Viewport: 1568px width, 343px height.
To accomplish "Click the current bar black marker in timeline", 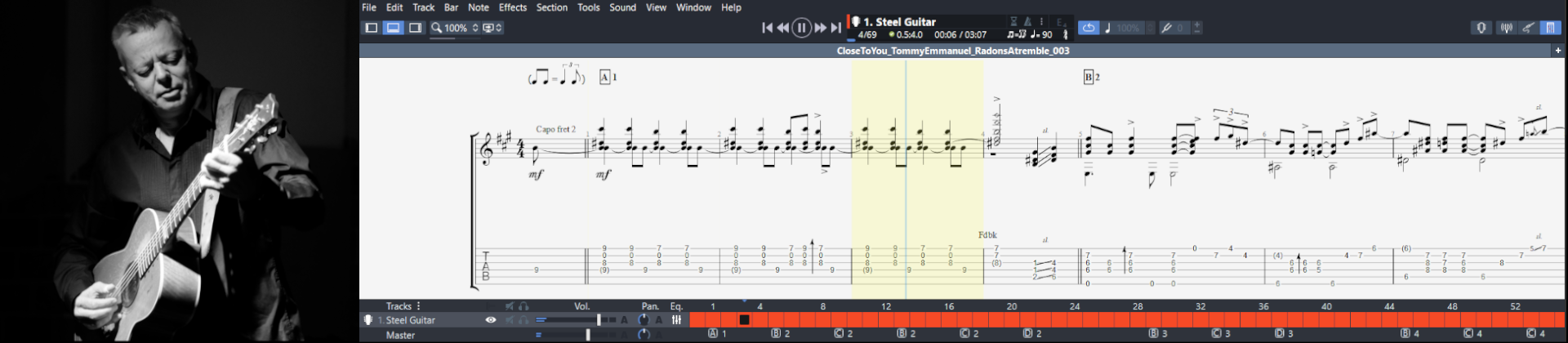I will (744, 320).
